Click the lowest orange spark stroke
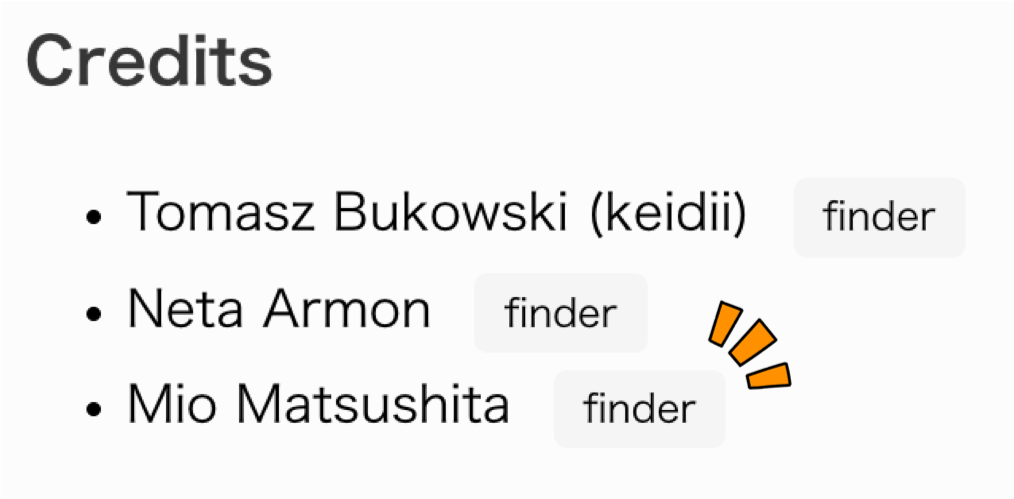The image size is (1014, 499). coord(770,374)
